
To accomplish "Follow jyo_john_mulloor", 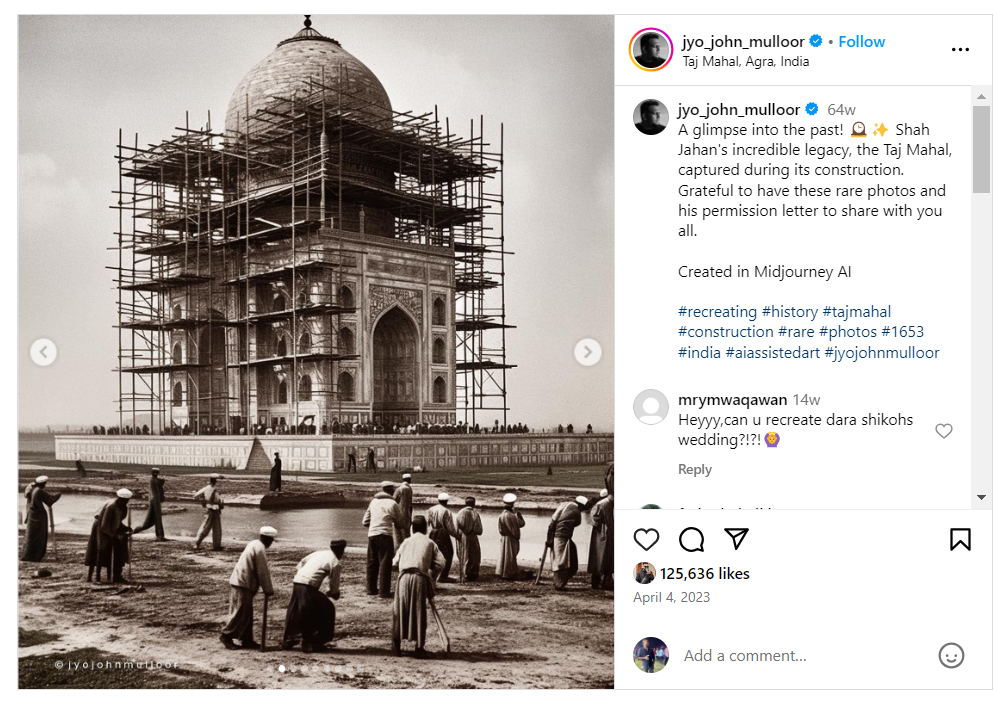I will pyautogui.click(x=861, y=42).
